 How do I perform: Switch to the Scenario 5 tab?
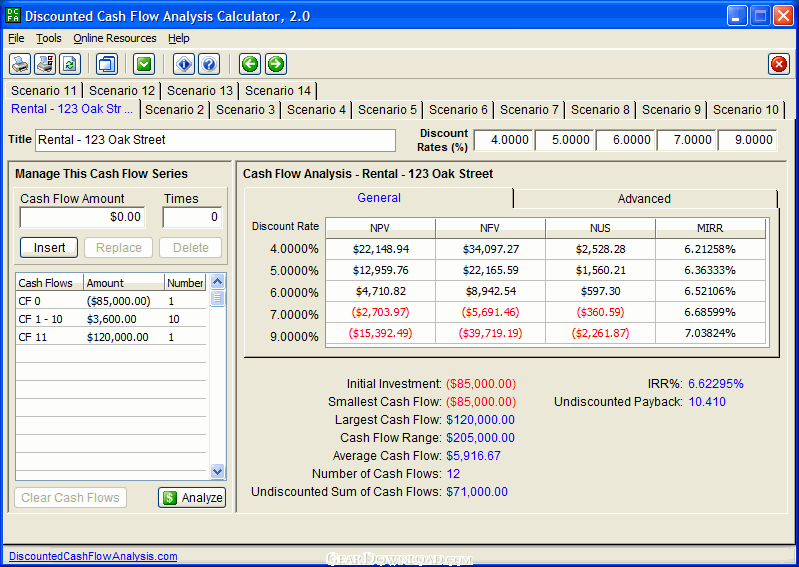(387, 110)
